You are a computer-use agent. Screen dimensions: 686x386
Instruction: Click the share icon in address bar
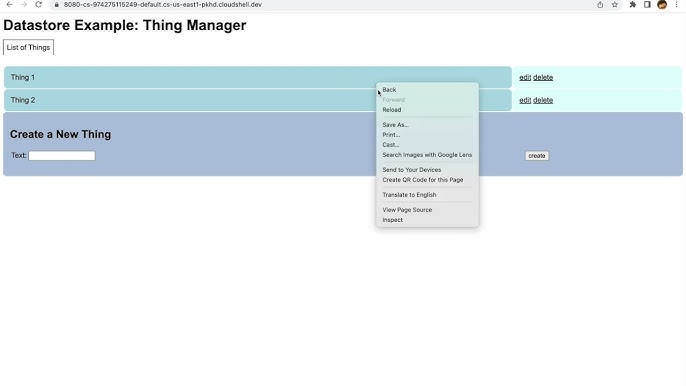[x=600, y=4]
